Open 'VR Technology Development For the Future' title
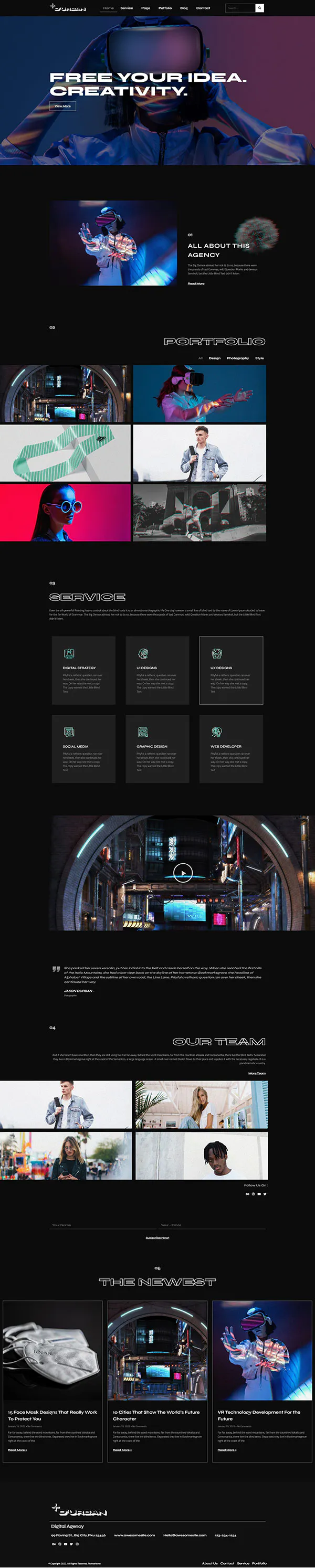The image size is (315, 1568). (259, 1415)
